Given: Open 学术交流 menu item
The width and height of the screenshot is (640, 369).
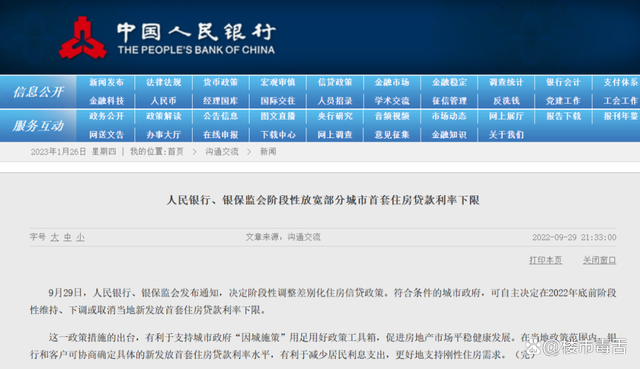Looking at the screenshot, I should (x=392, y=101).
